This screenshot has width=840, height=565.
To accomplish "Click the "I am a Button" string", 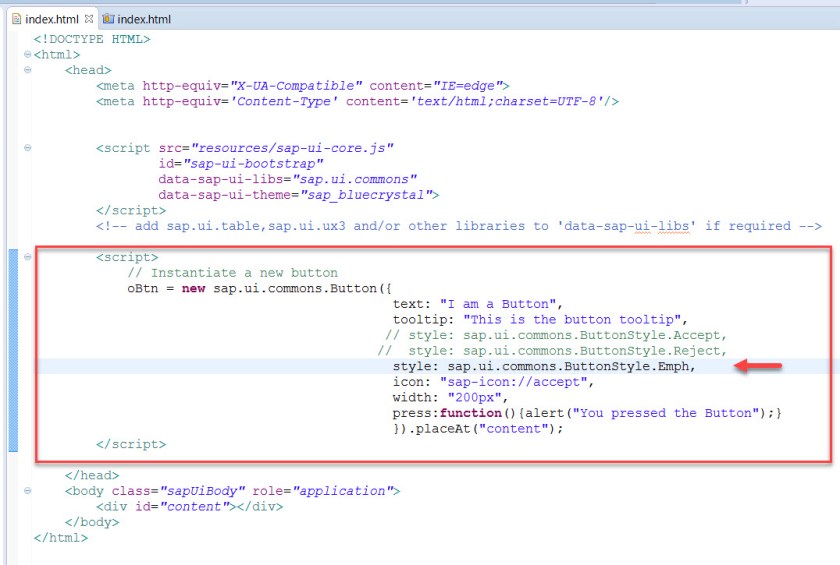I will click(497, 304).
